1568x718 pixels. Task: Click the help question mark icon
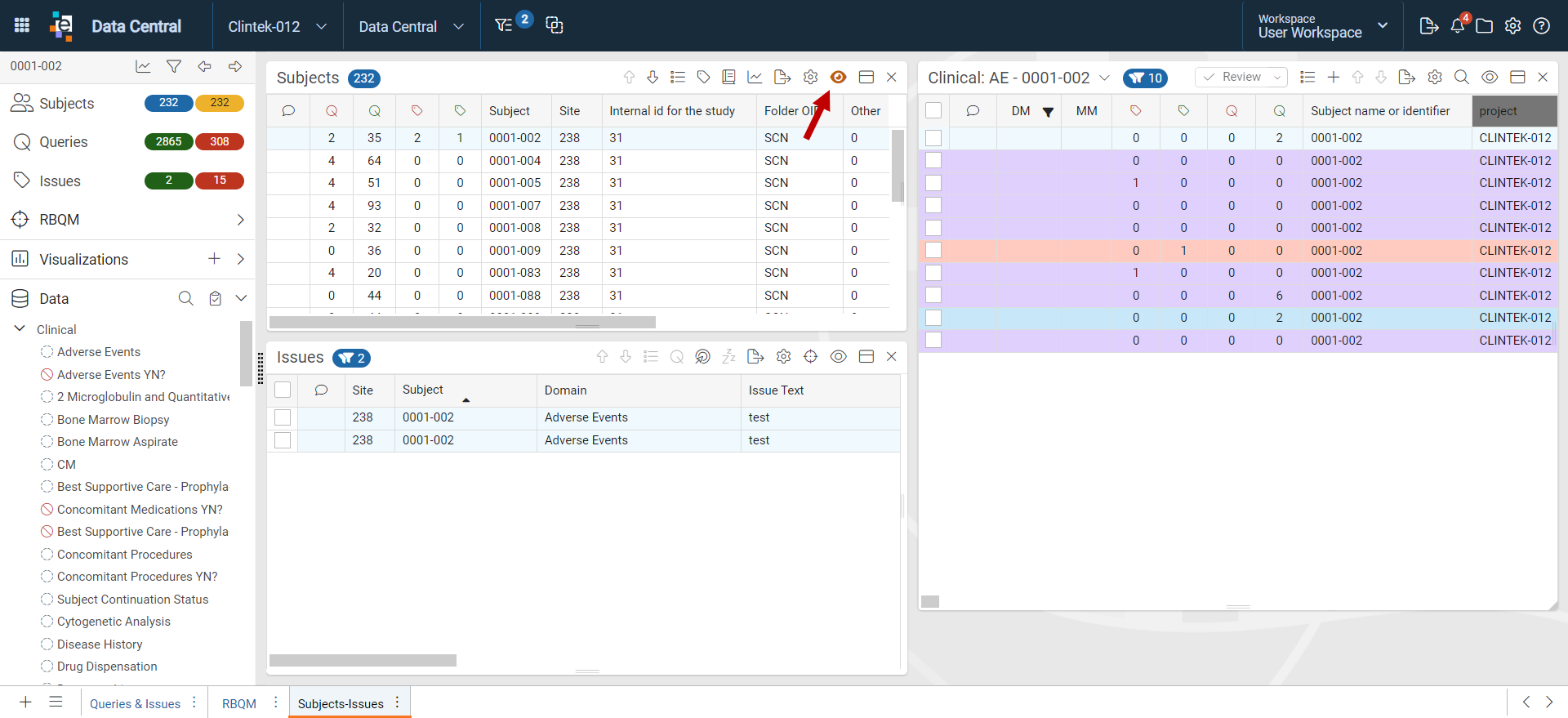tap(1542, 26)
